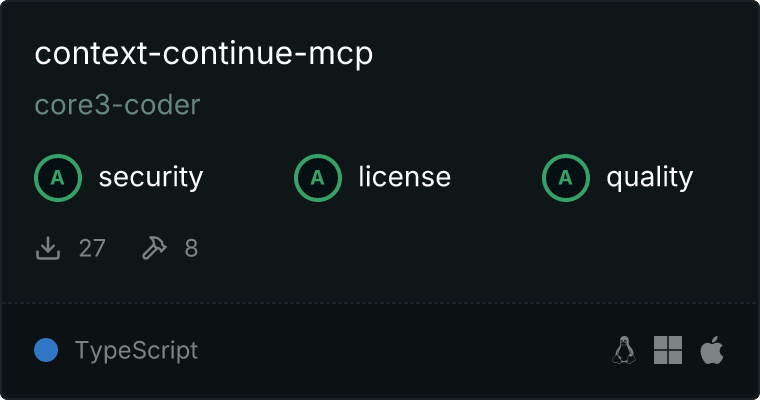Click the license grade A badge

318,177
